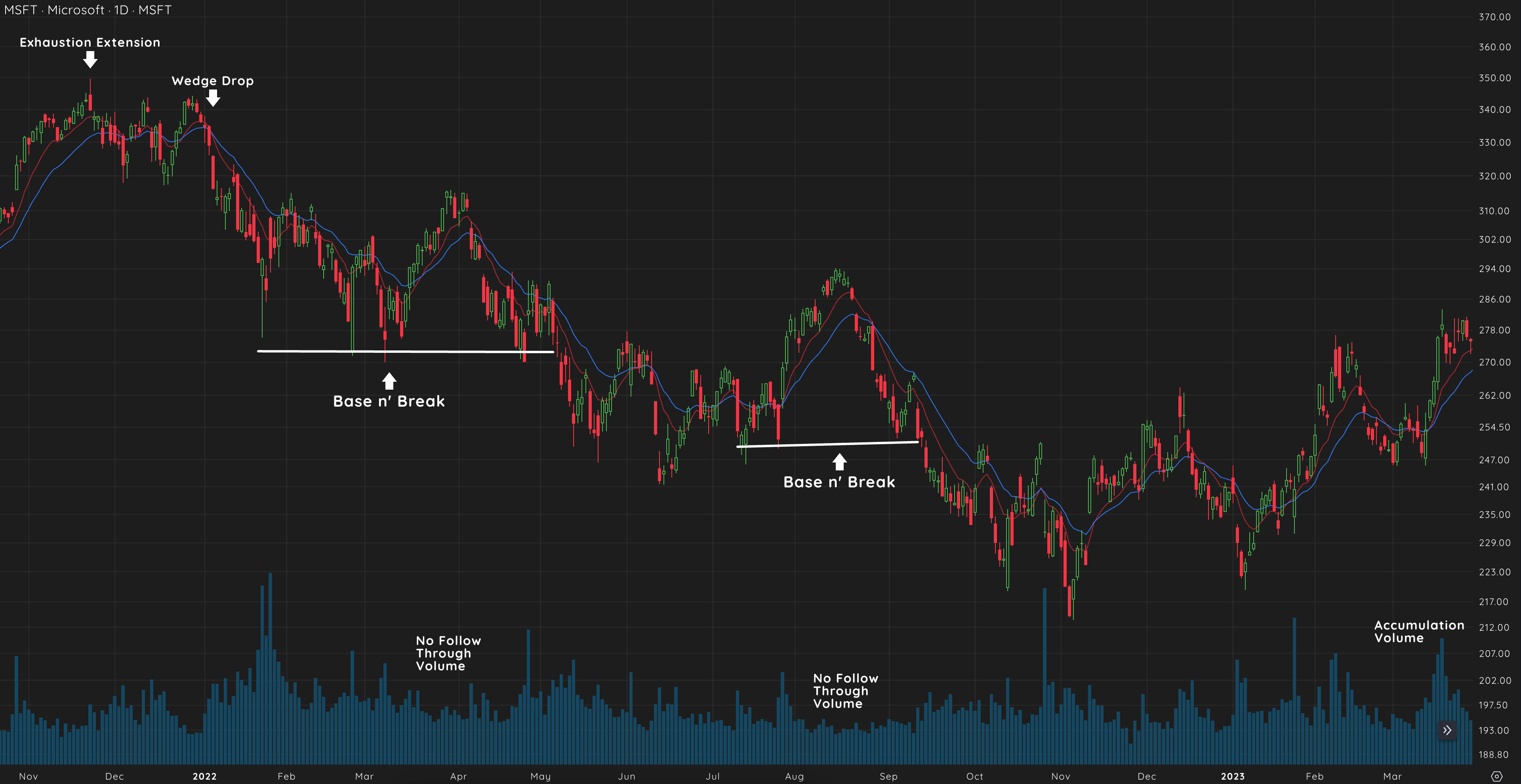Click the 2022 year label on time axis
The image size is (1521, 784).
[x=205, y=776]
